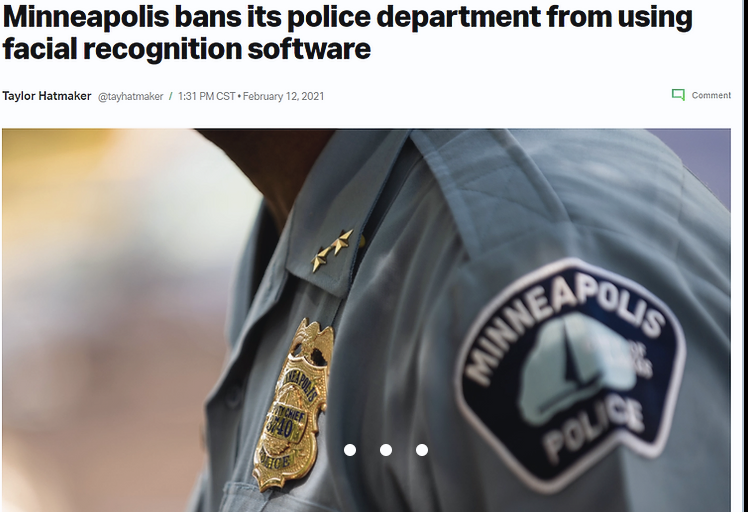Select the last white carousel dot

[x=422, y=450]
